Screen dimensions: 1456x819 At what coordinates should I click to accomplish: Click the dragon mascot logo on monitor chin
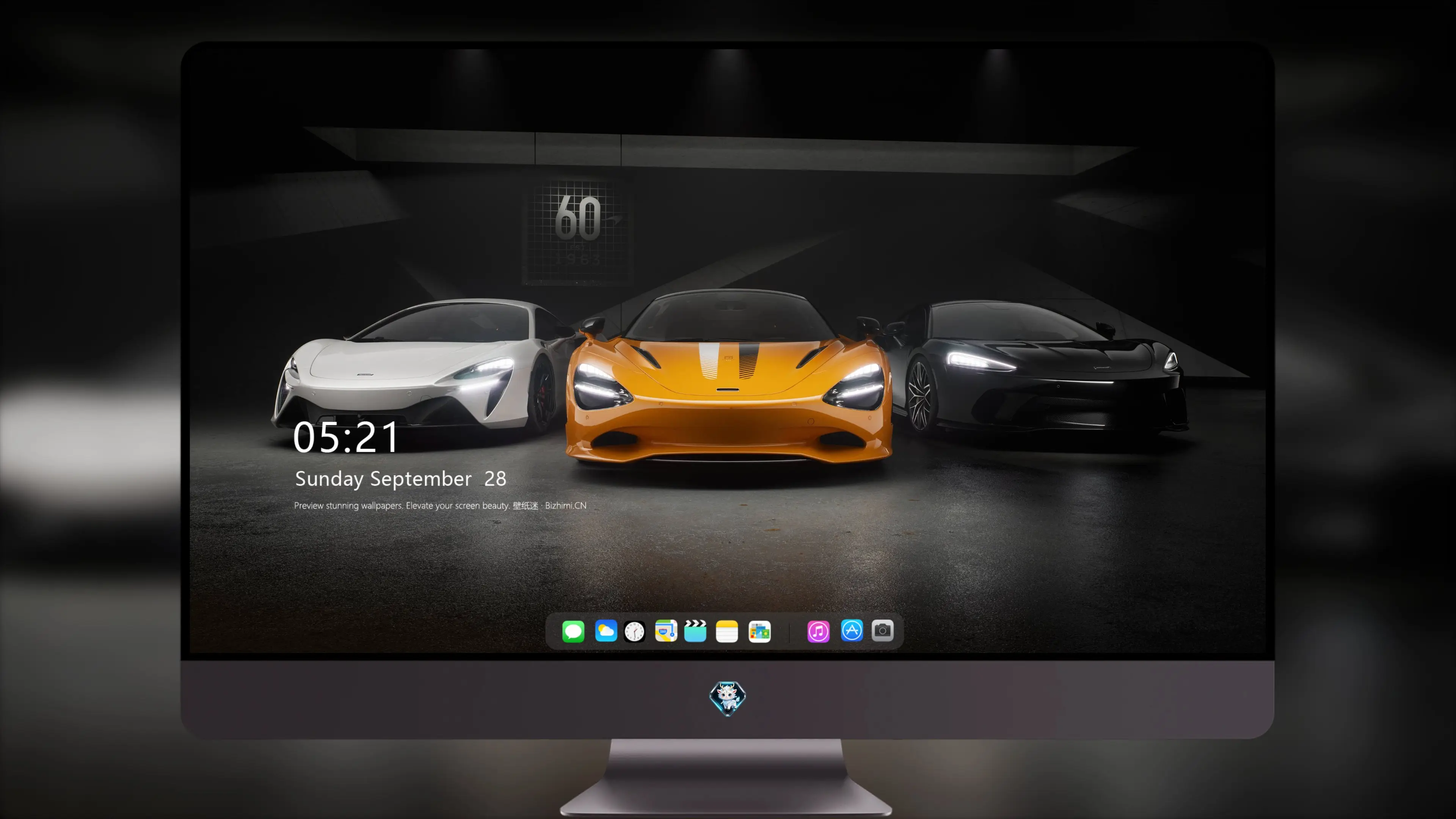[728, 698]
